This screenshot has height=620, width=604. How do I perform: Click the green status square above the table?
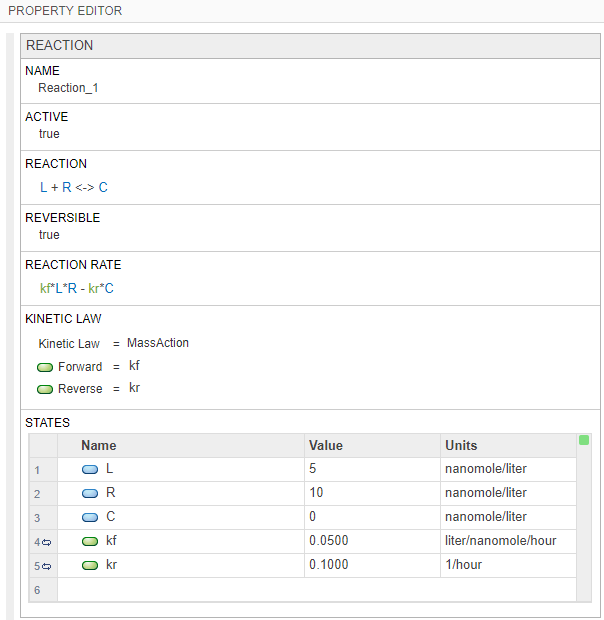click(x=584, y=440)
